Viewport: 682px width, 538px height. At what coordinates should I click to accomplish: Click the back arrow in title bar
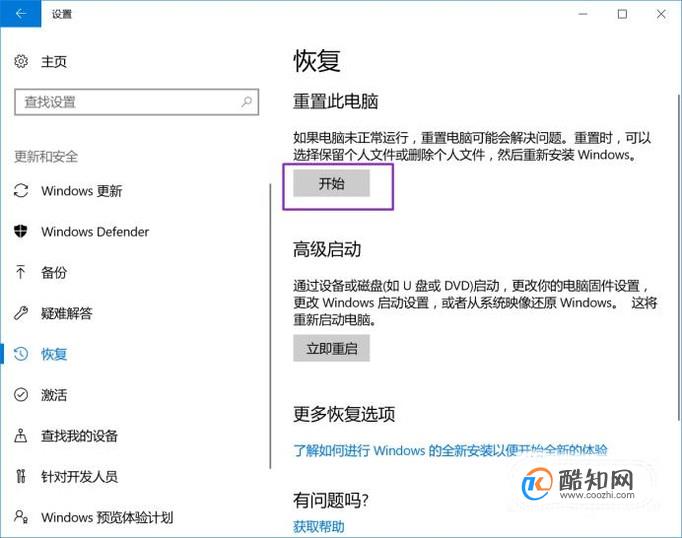pos(20,13)
